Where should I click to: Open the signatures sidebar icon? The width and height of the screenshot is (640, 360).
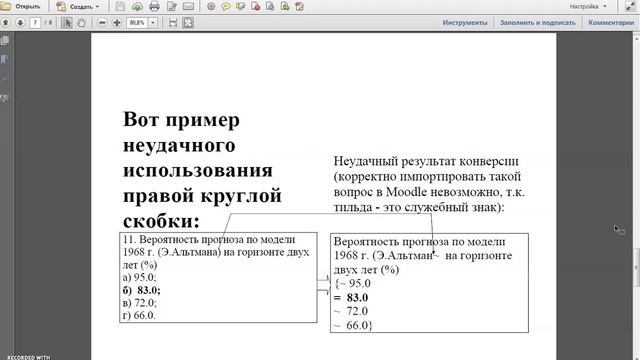[5, 98]
